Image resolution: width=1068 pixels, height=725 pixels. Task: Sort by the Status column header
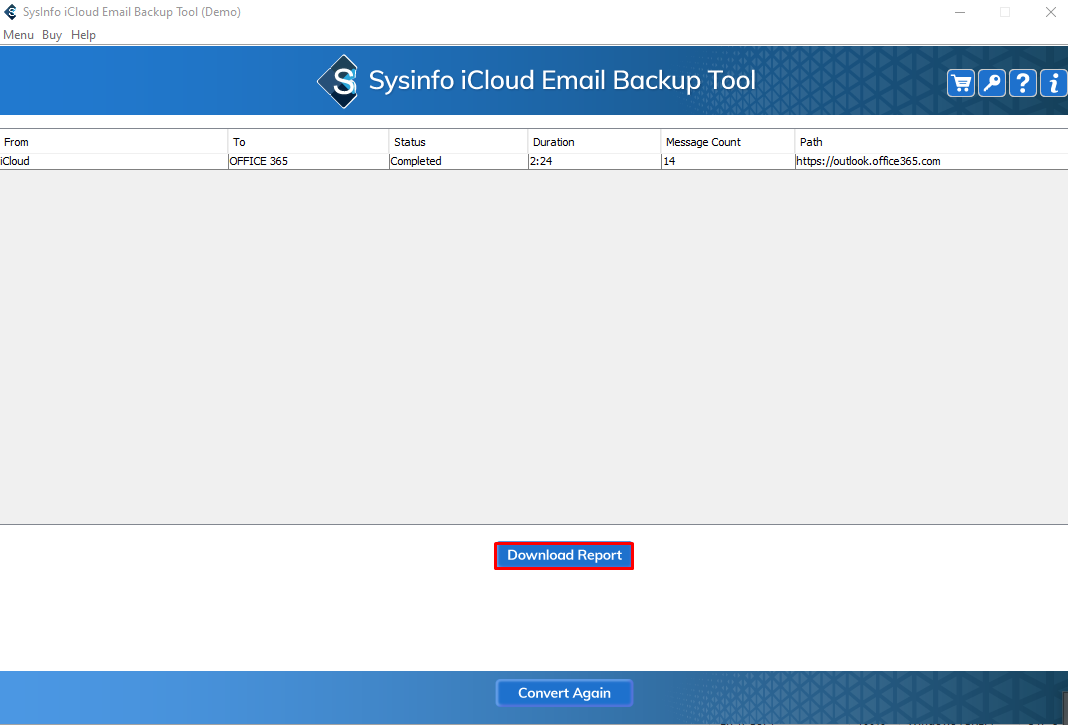pos(410,142)
